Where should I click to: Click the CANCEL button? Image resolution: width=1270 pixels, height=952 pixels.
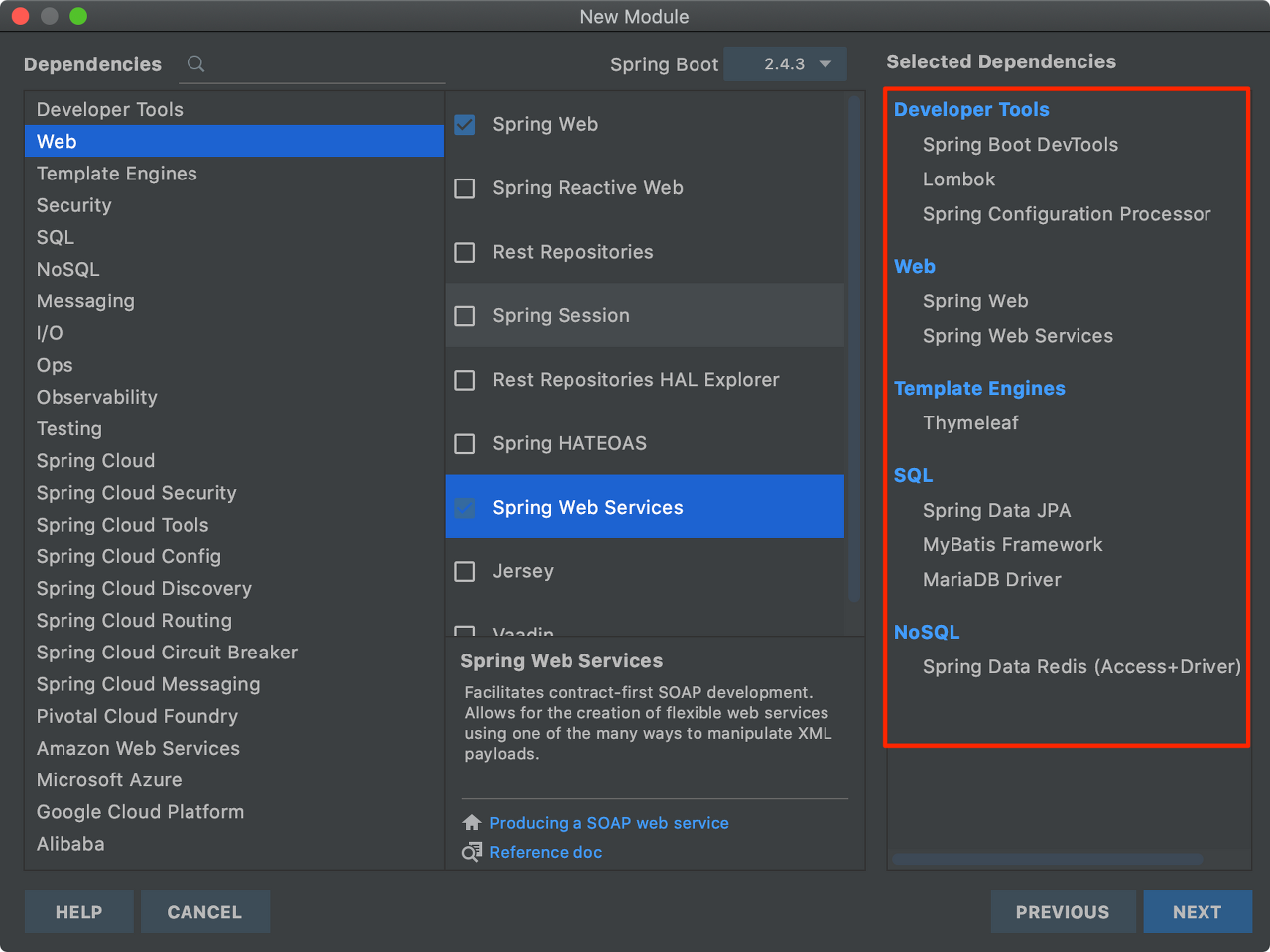[204, 911]
